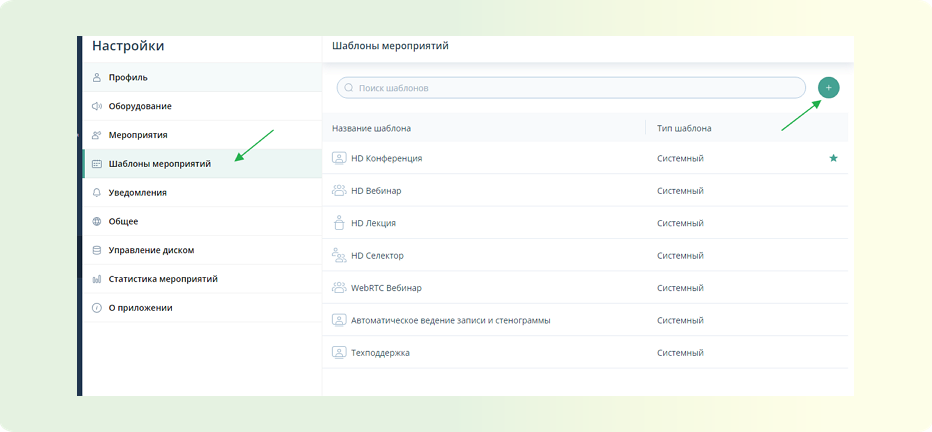Open the HD Вебинар template row
Image resolution: width=932 pixels, height=432 pixels.
pyautogui.click(x=585, y=191)
